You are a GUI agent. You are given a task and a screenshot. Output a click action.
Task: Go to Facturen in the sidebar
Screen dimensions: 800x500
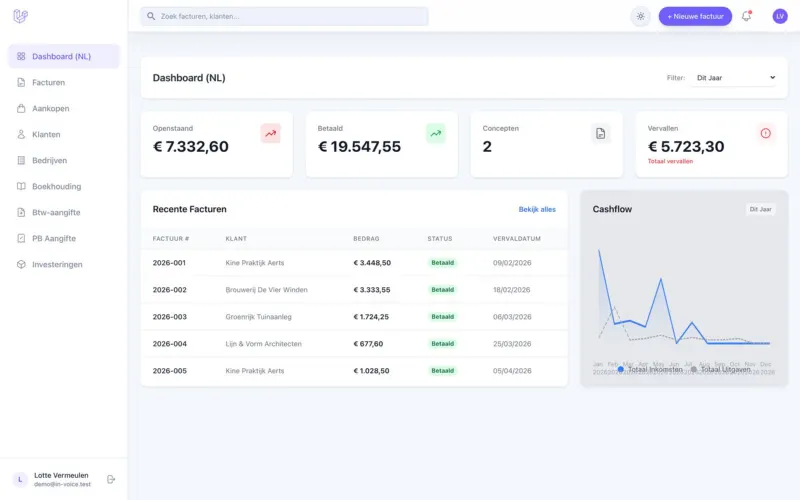coord(64,82)
